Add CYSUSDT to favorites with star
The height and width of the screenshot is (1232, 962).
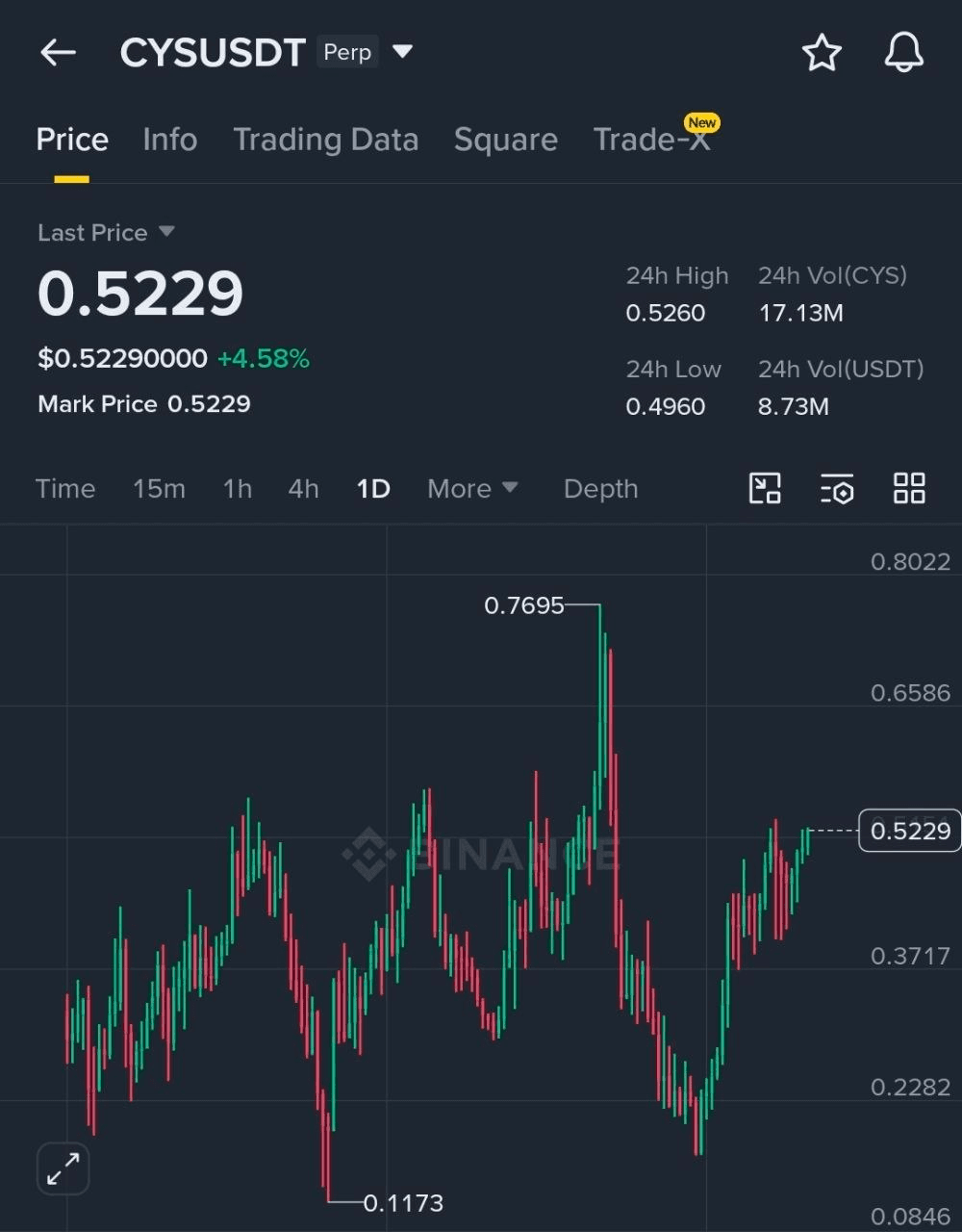pos(822,53)
